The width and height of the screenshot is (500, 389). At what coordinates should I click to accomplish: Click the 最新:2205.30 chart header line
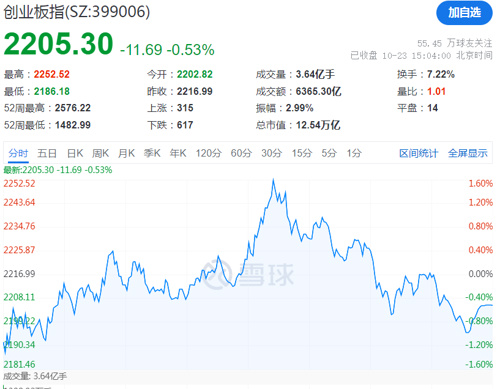tap(58, 170)
